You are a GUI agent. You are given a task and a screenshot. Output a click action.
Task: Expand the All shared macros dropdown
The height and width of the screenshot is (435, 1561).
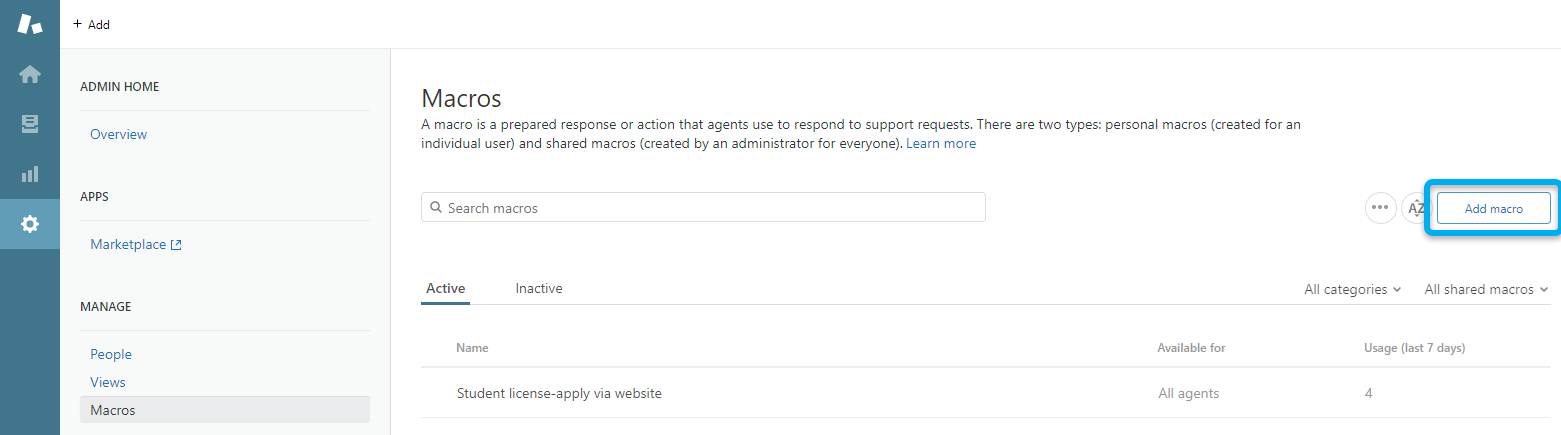1486,289
